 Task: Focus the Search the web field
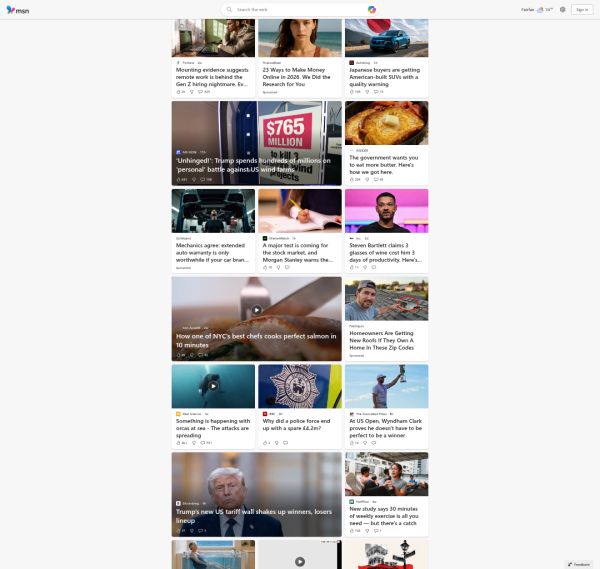[x=300, y=10]
